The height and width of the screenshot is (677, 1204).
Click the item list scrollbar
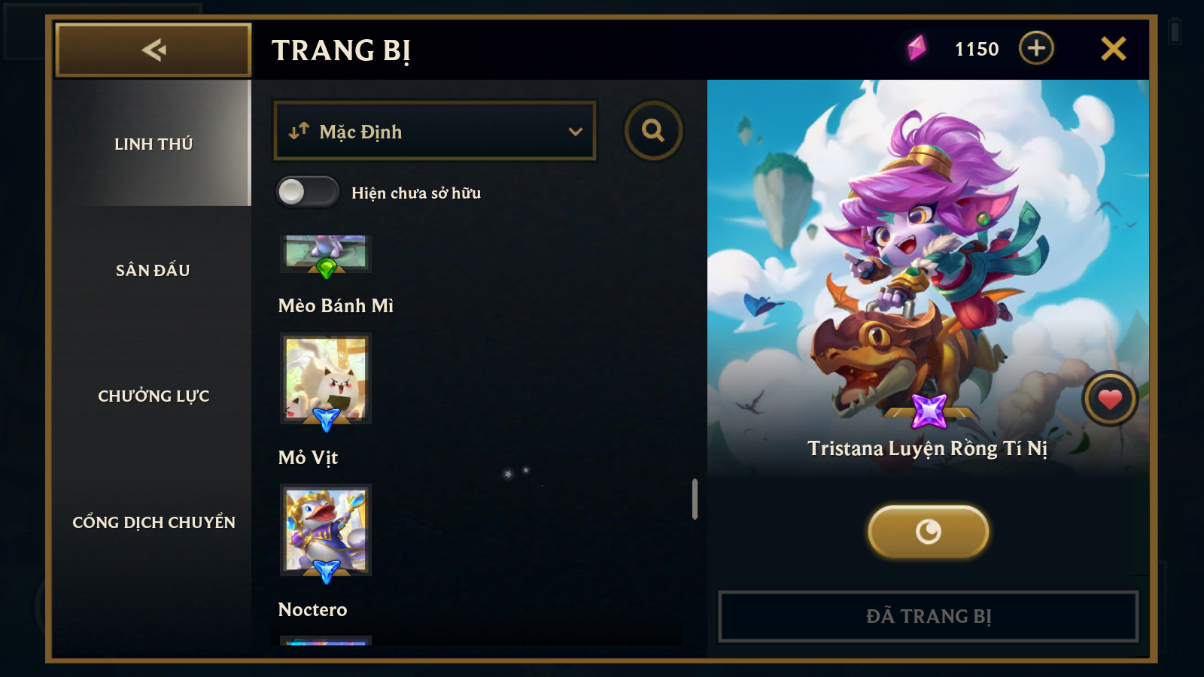tap(695, 499)
